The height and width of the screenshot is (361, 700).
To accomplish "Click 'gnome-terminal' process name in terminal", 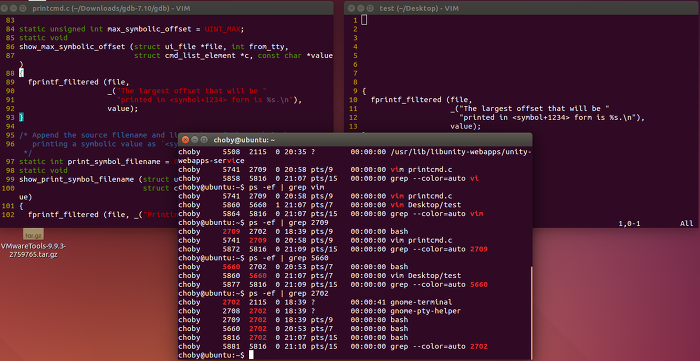I will [x=421, y=302].
